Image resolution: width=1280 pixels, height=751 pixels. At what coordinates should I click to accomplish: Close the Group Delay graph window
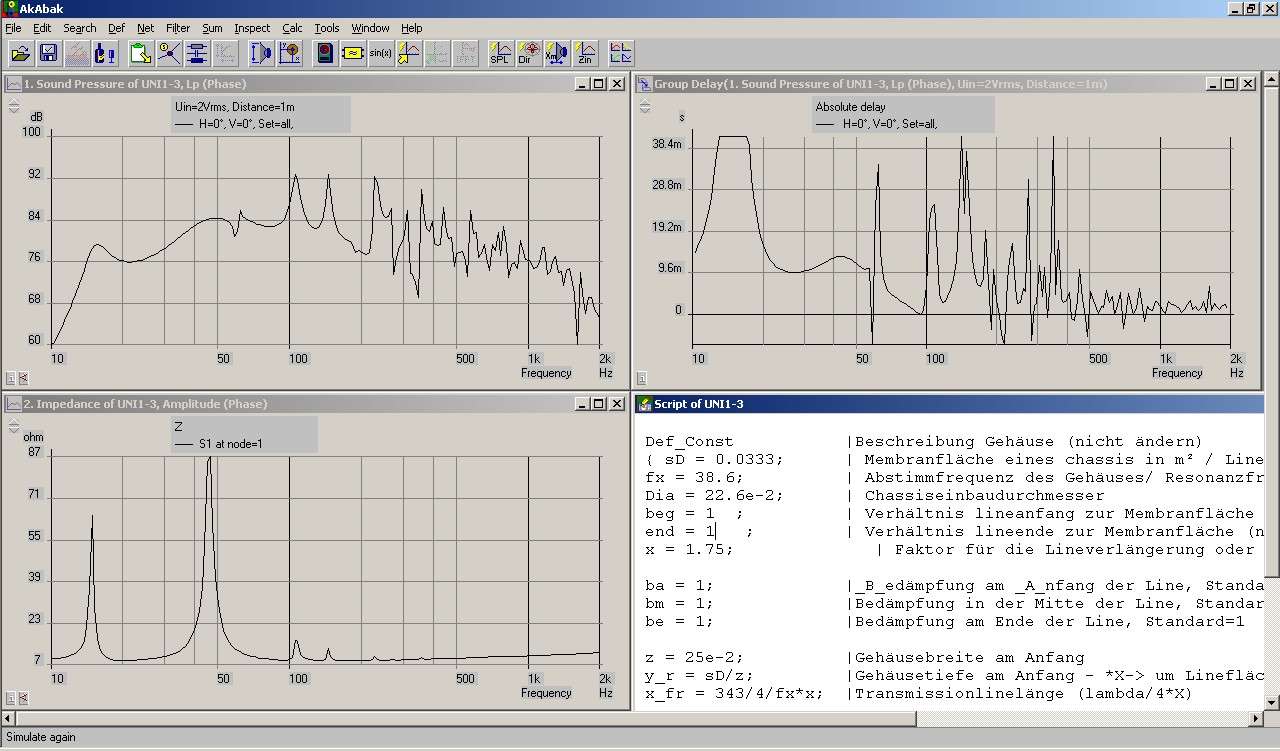(x=1247, y=84)
